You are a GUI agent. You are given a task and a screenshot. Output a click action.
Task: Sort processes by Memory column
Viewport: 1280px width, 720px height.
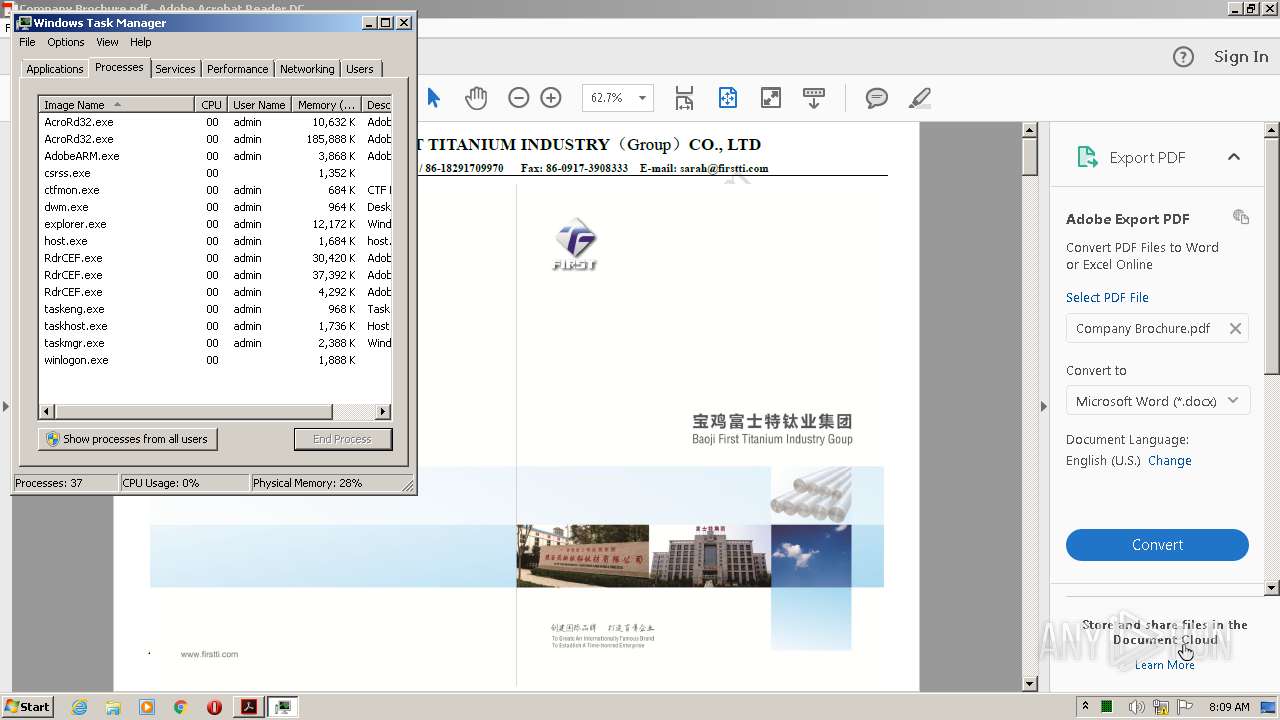point(326,104)
